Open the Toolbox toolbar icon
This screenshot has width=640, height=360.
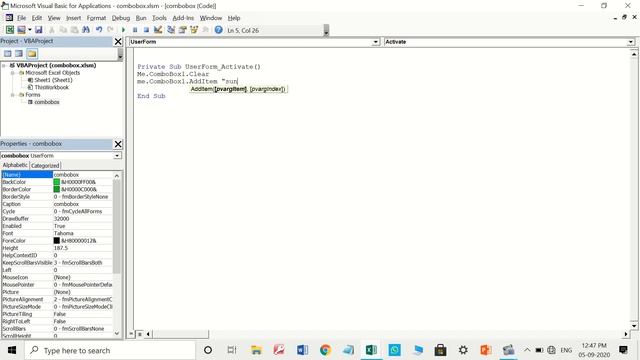[x=205, y=30]
